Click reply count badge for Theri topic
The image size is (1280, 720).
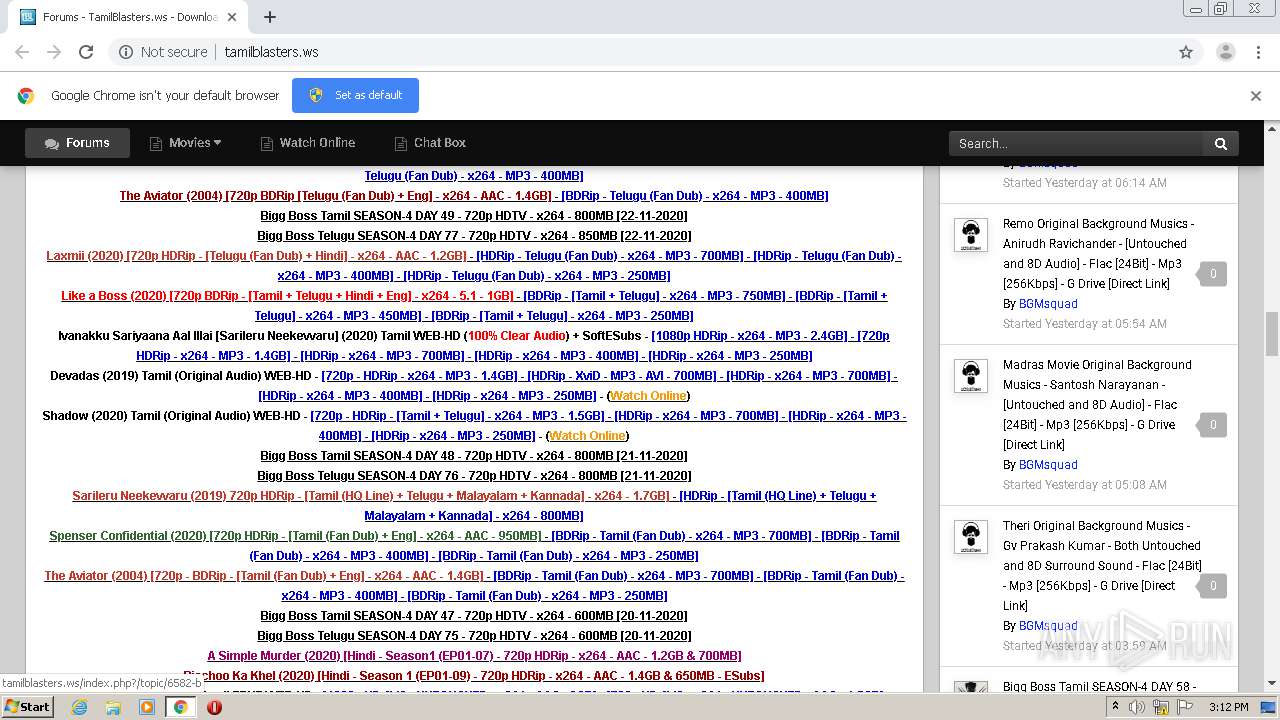coord(1213,585)
